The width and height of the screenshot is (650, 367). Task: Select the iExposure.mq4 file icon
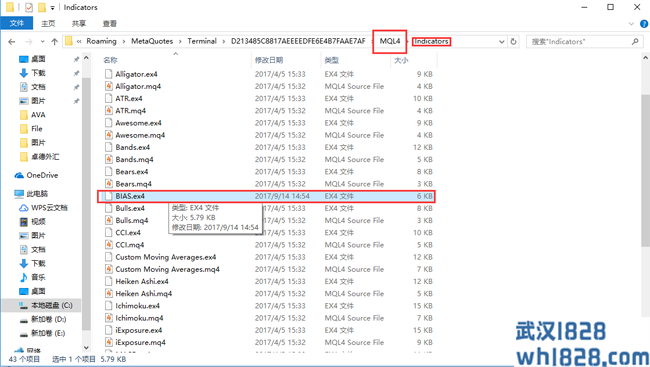pos(108,343)
